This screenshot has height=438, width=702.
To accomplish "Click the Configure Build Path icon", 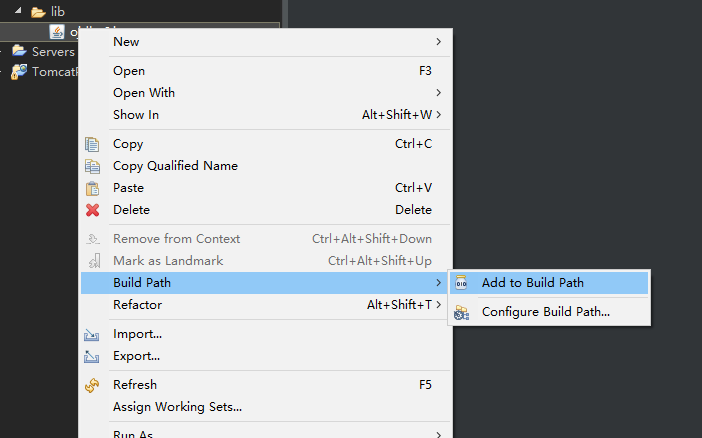I will click(x=461, y=312).
